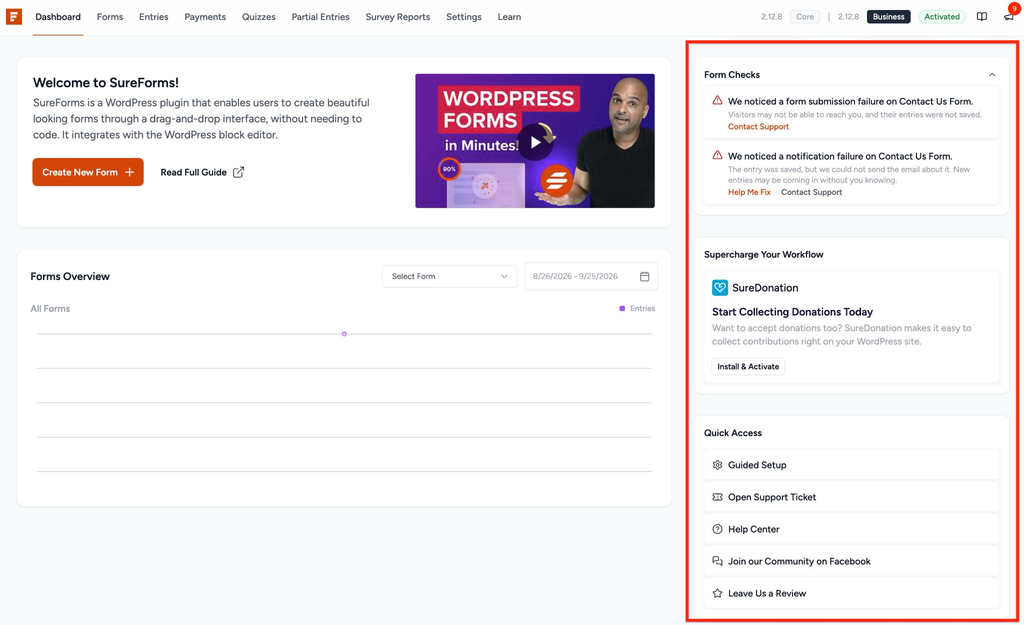
Task: Collapse the Form Checks panel
Action: [992, 74]
